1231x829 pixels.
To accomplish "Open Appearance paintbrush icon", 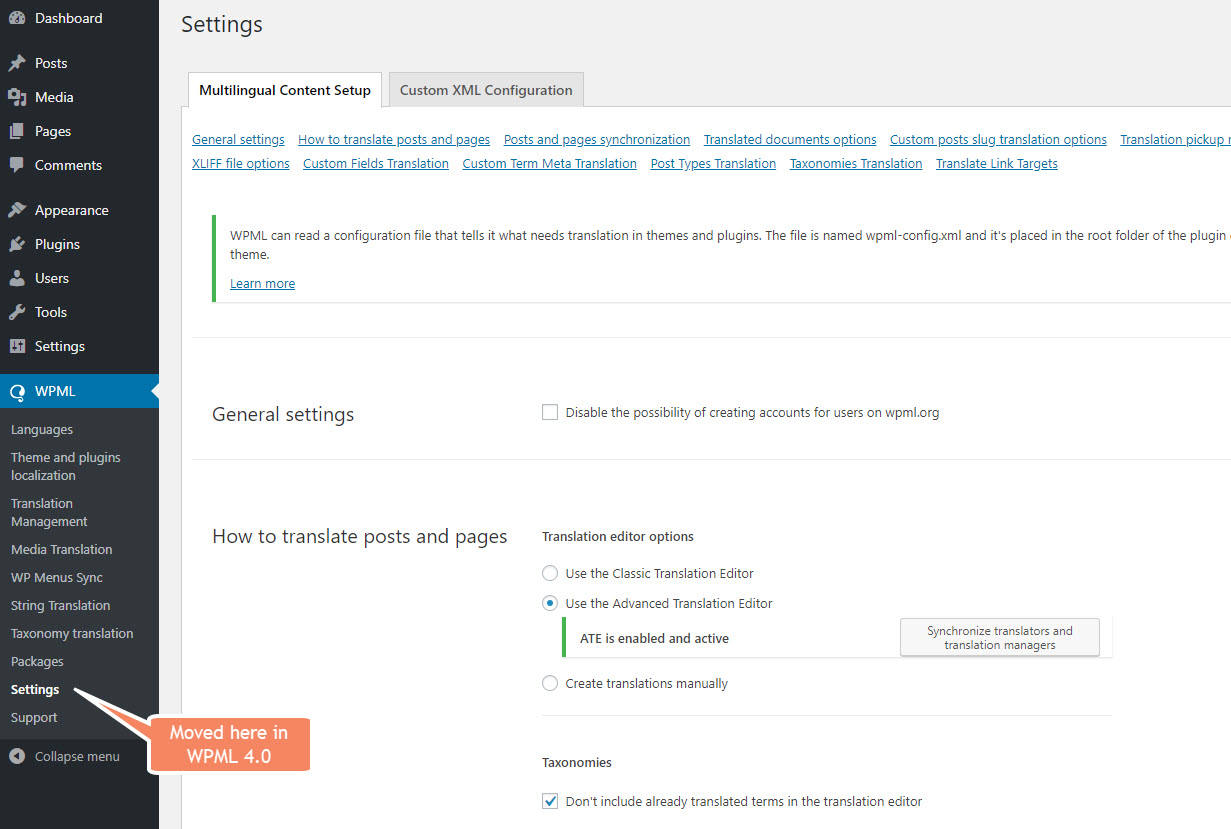I will (17, 210).
